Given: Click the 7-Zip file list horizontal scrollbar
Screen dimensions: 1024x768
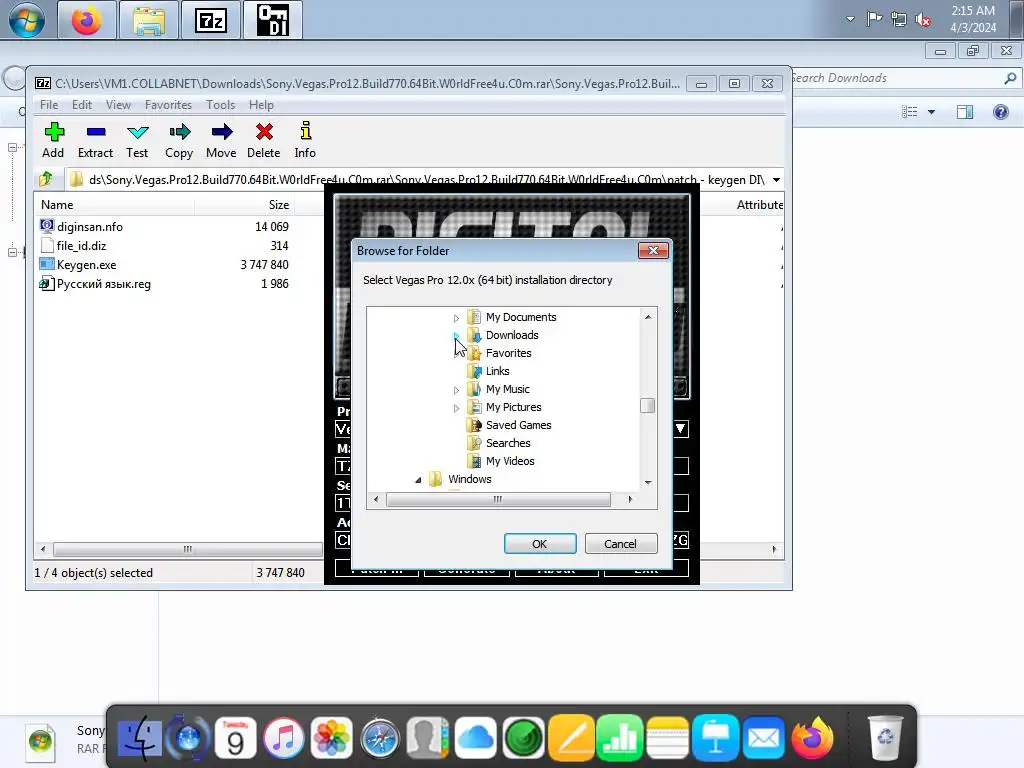Looking at the screenshot, I should [x=187, y=549].
